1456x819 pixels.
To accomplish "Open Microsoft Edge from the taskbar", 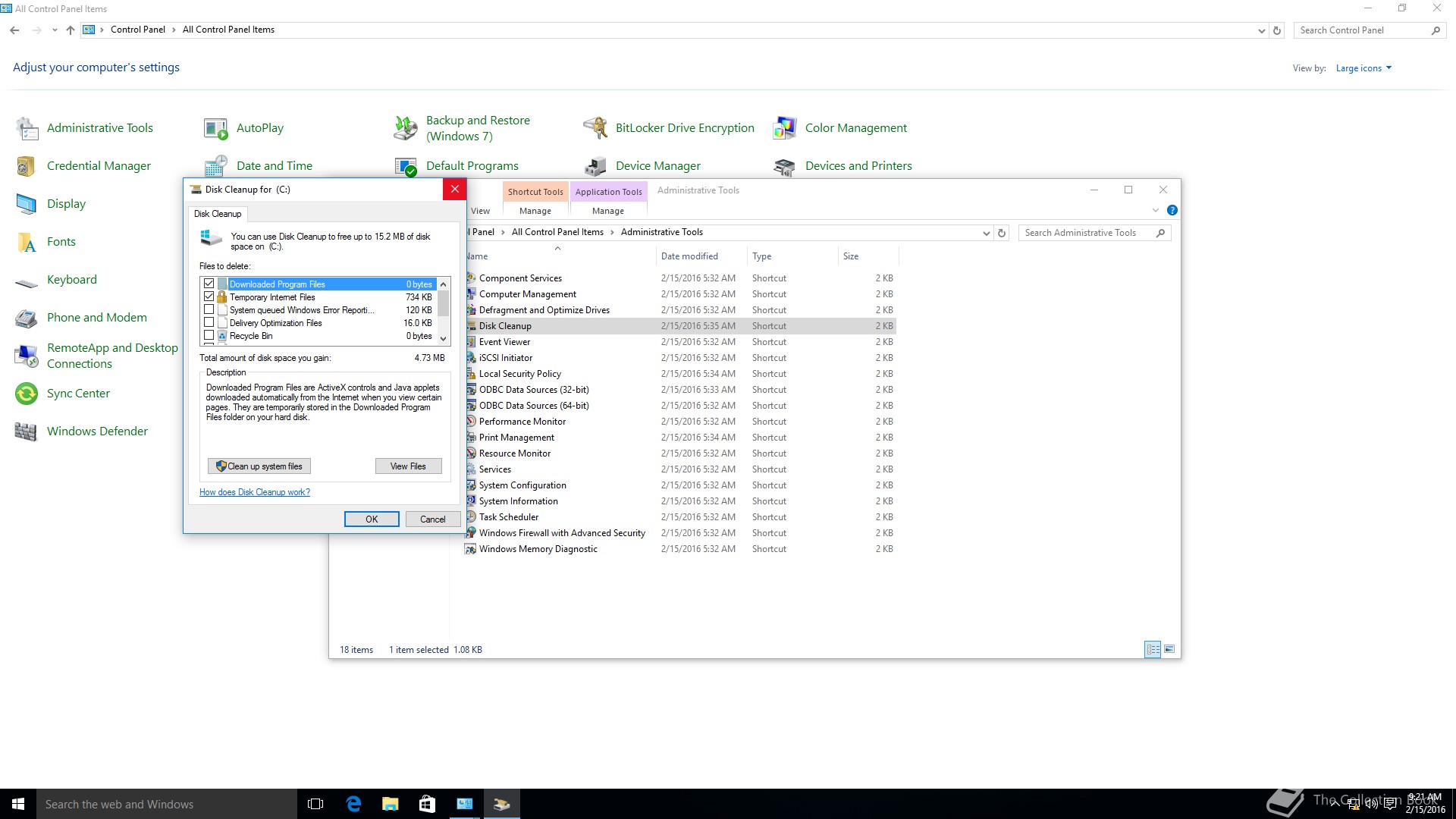I will (353, 804).
